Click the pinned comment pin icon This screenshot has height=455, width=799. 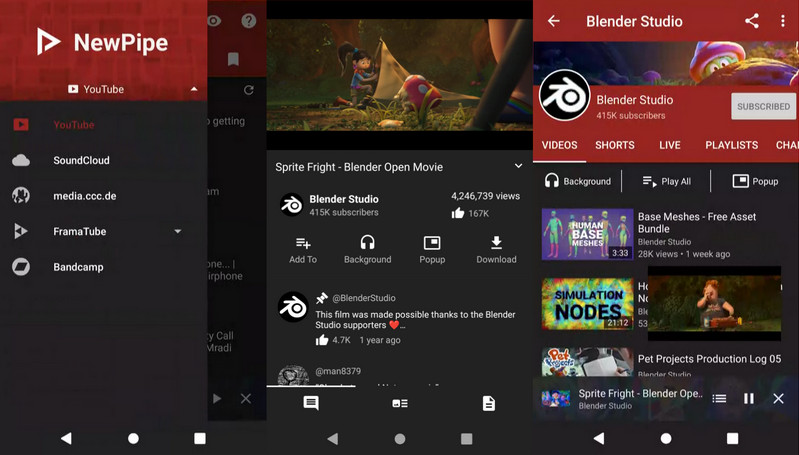(322, 298)
